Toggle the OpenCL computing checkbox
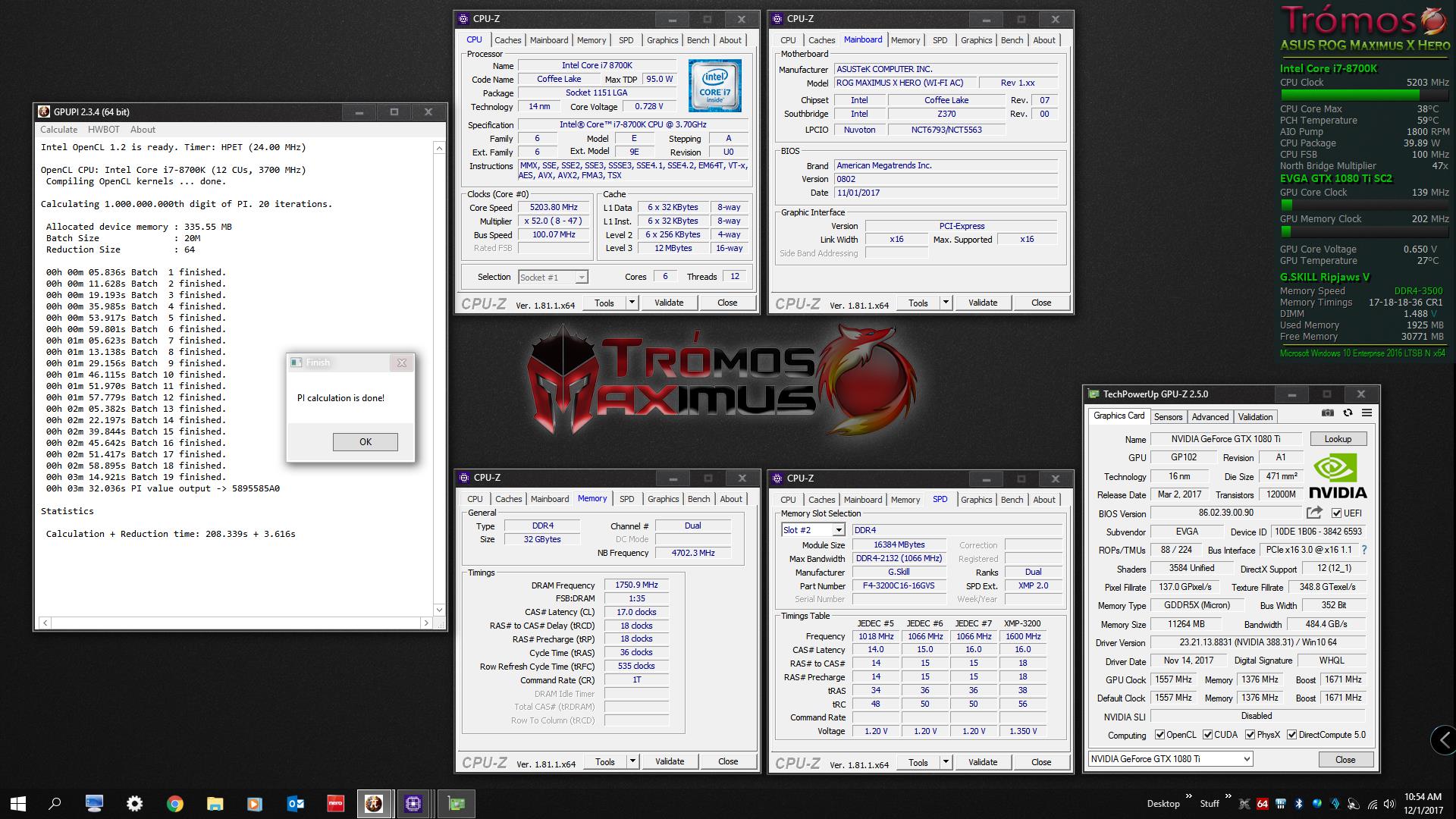Image resolution: width=1456 pixels, height=819 pixels. [1159, 735]
